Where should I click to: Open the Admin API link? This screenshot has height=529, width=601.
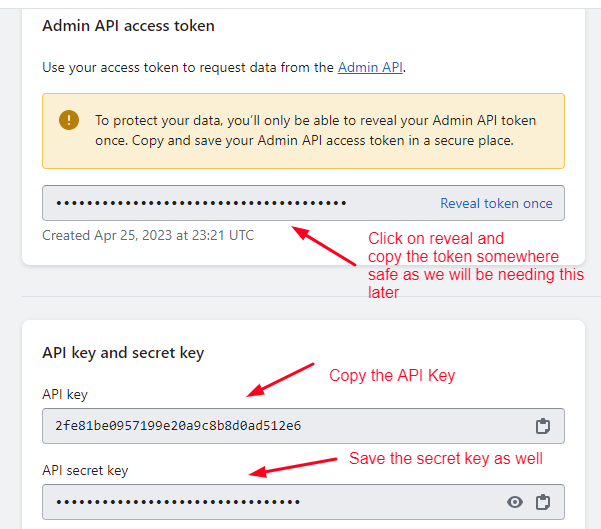tap(370, 68)
